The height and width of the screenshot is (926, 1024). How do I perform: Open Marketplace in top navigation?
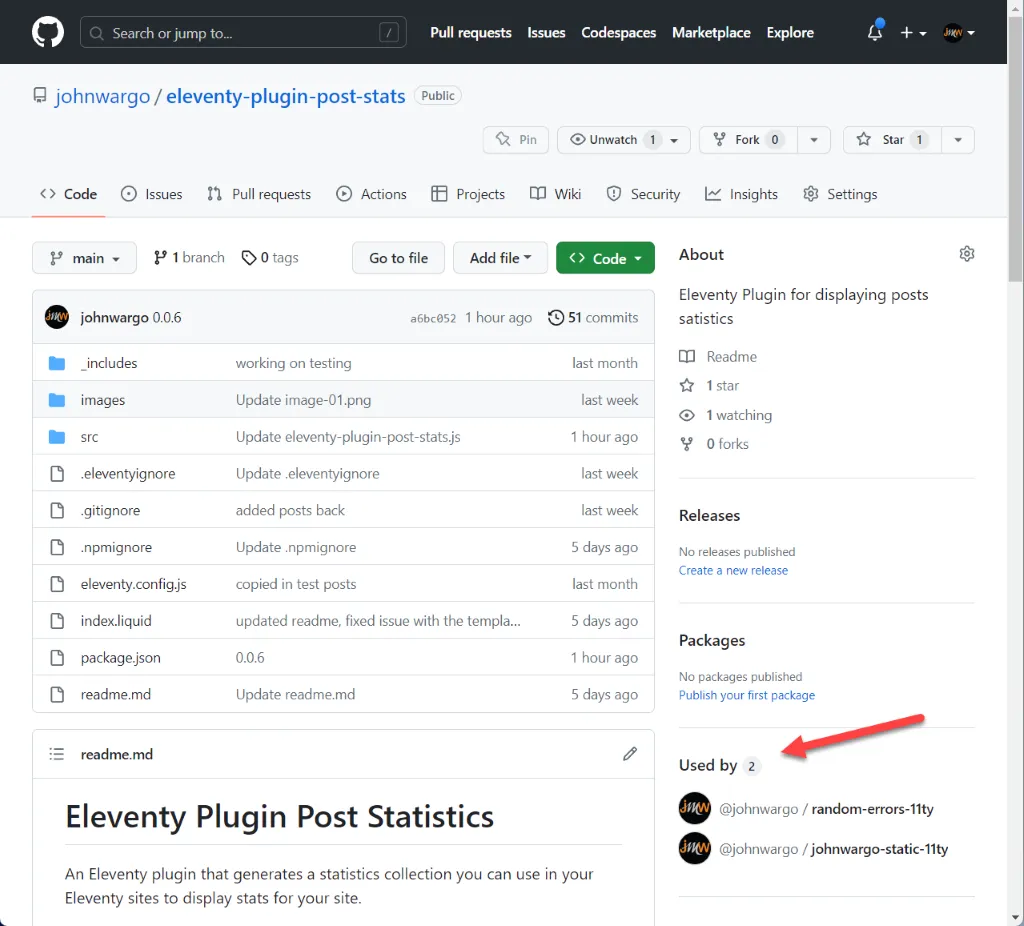click(x=711, y=33)
